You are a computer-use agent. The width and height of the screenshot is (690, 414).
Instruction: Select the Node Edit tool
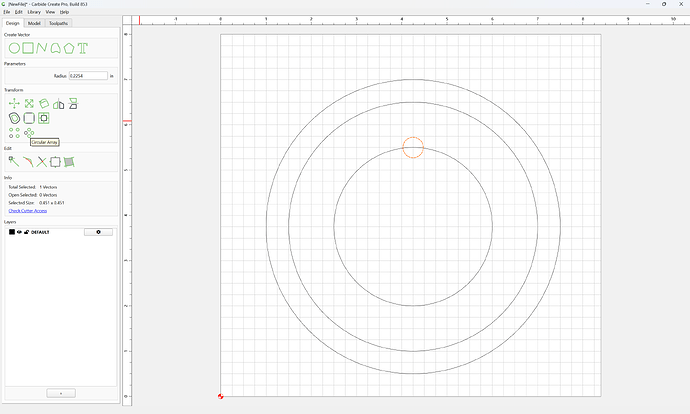click(x=14, y=162)
